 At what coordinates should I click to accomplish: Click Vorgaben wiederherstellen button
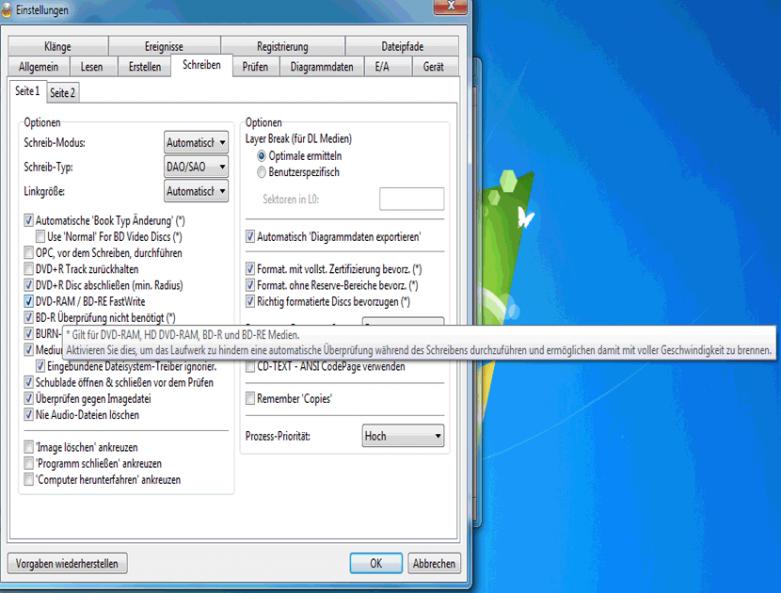[x=67, y=564]
